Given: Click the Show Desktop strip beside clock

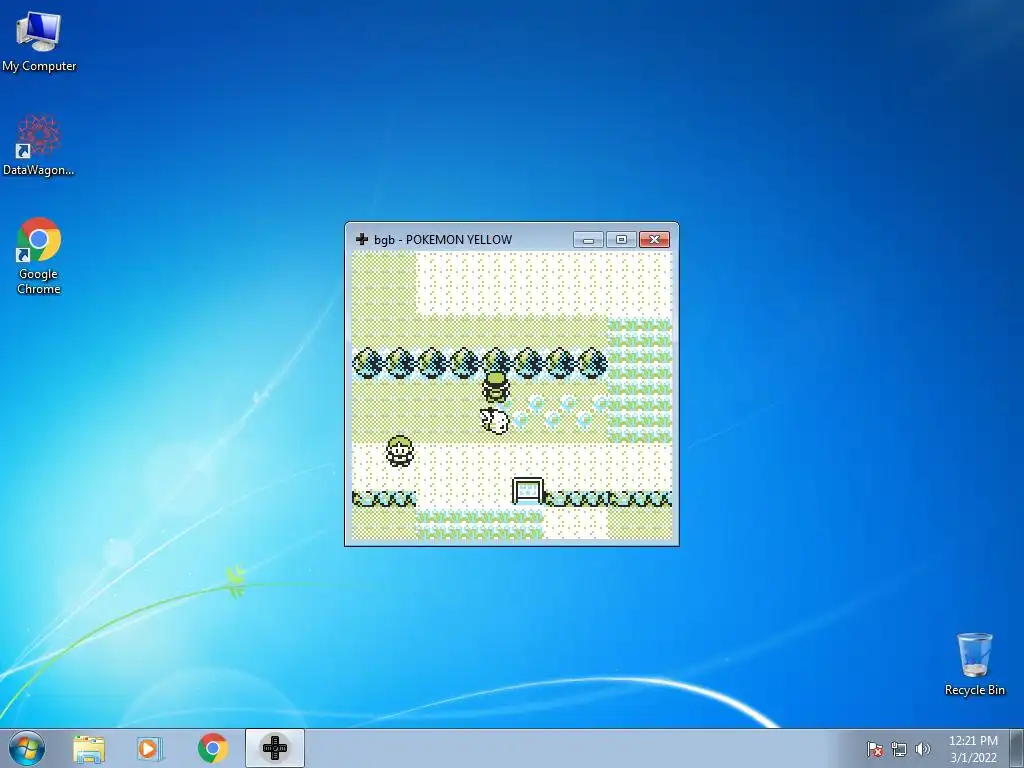Looking at the screenshot, I should coord(1017,748).
